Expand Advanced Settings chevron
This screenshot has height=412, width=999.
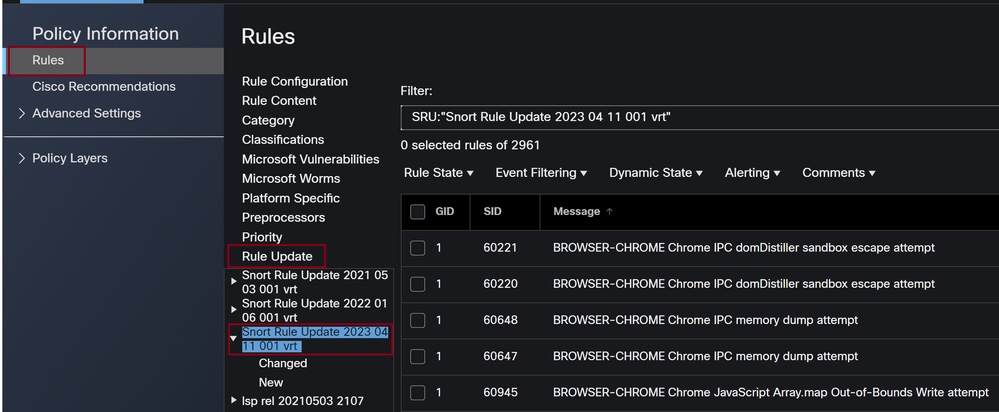click(x=22, y=114)
